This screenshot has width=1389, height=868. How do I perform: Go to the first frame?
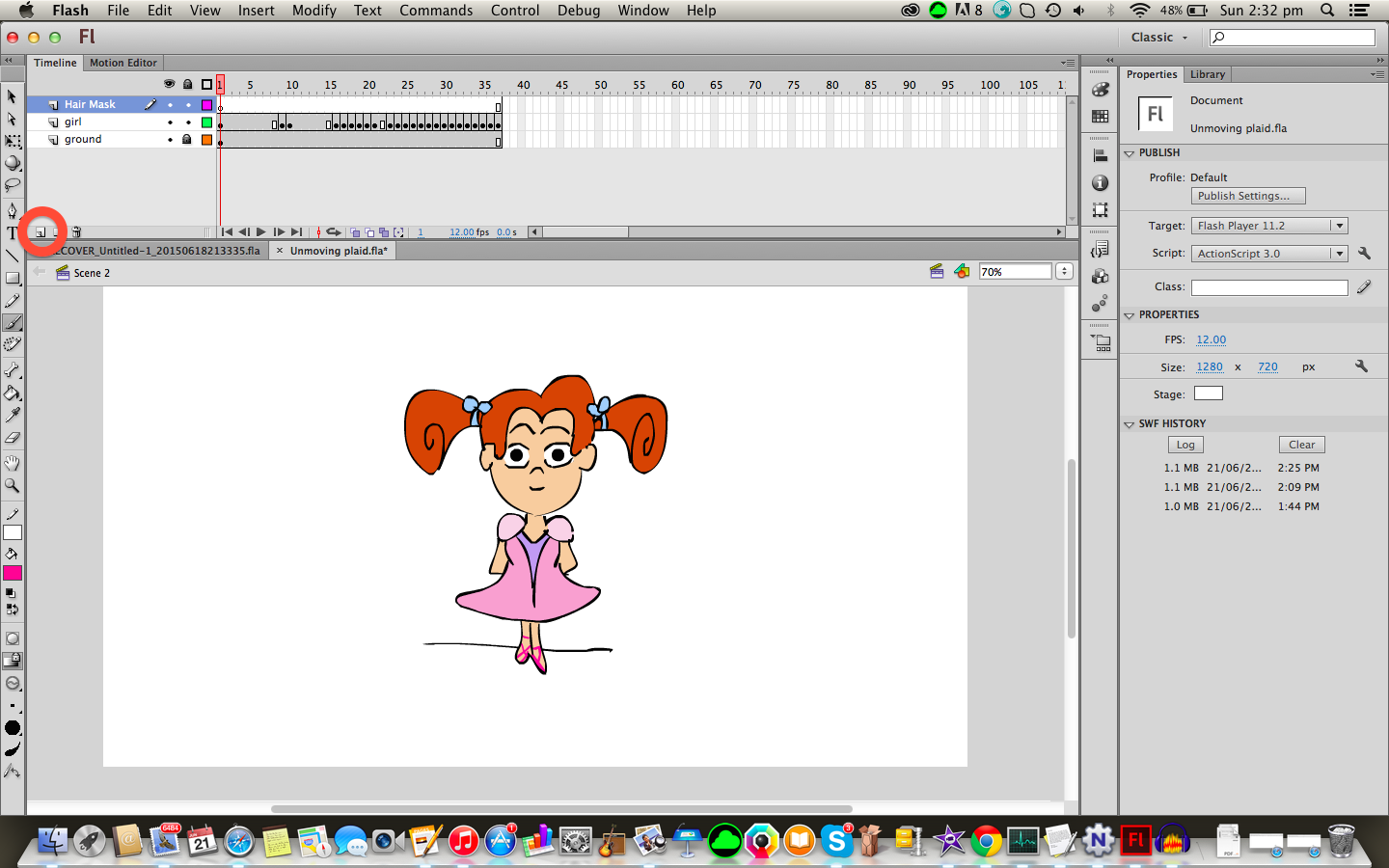pyautogui.click(x=227, y=232)
